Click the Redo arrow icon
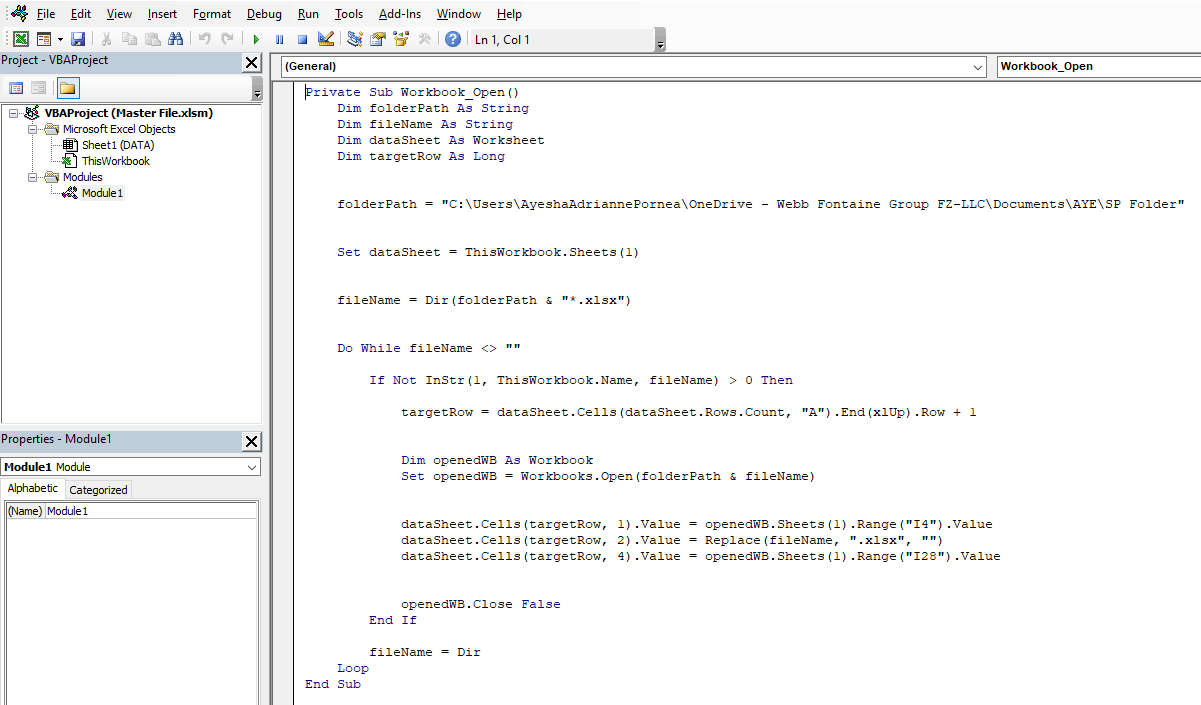The height and width of the screenshot is (705, 1201). coord(227,39)
